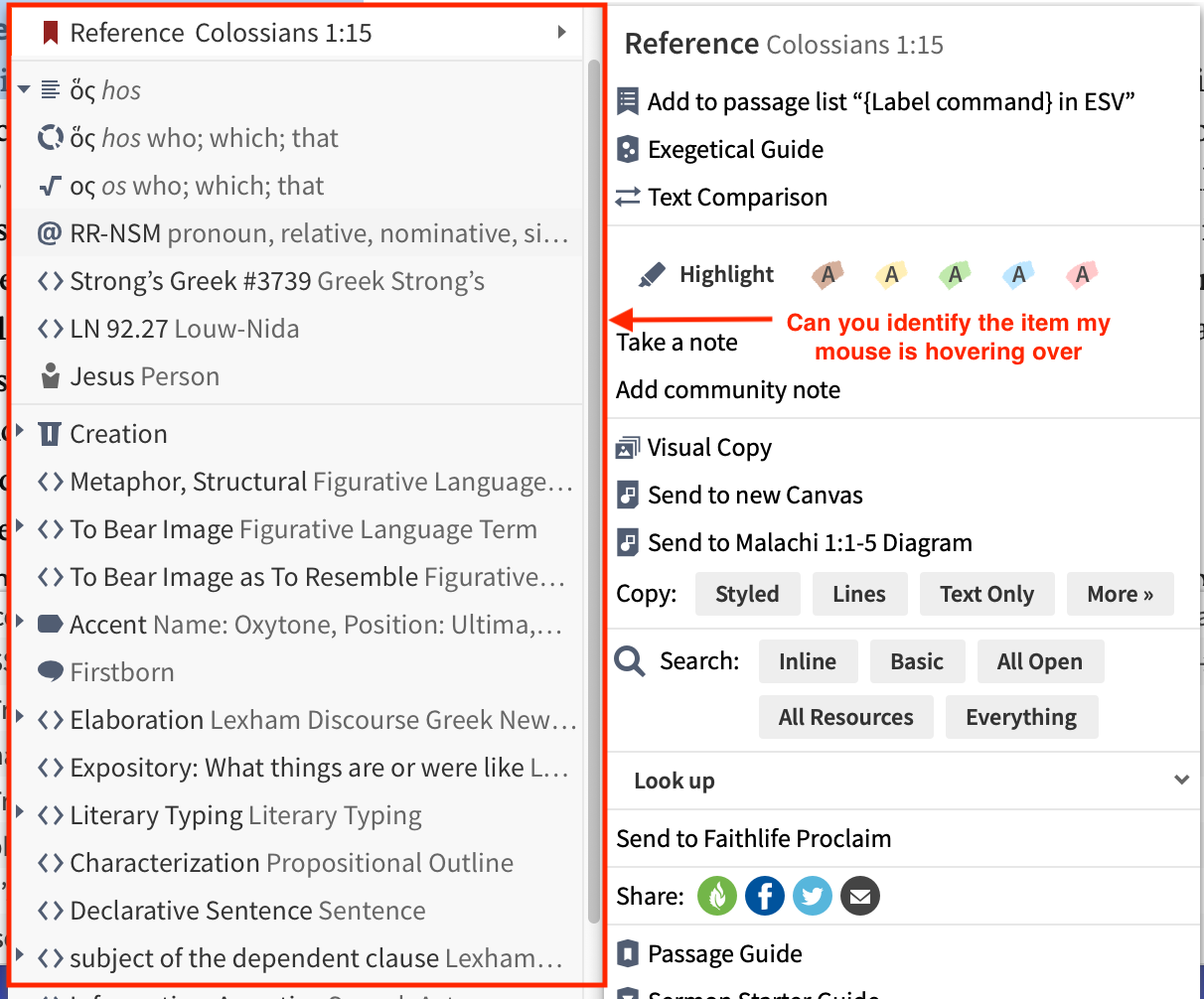Image resolution: width=1204 pixels, height=999 pixels.
Task: Click the Text Only copy button
Action: (987, 594)
